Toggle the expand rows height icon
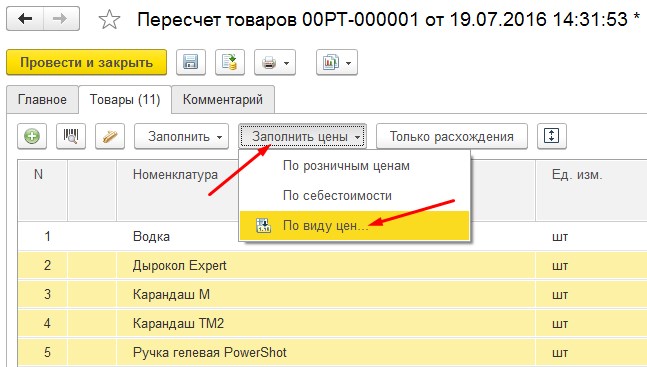This screenshot has width=647, height=367. pos(552,136)
